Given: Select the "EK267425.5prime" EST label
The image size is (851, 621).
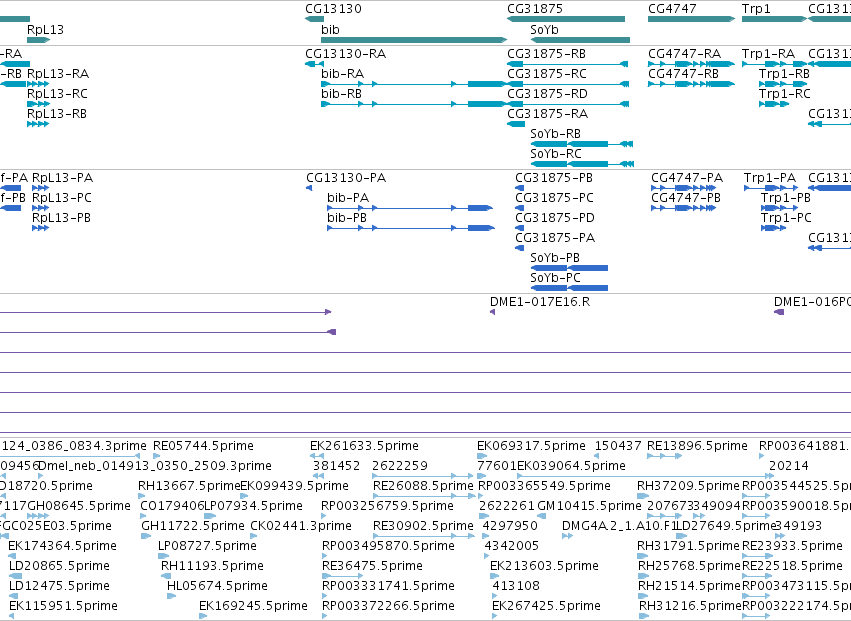Looking at the screenshot, I should [547, 606].
